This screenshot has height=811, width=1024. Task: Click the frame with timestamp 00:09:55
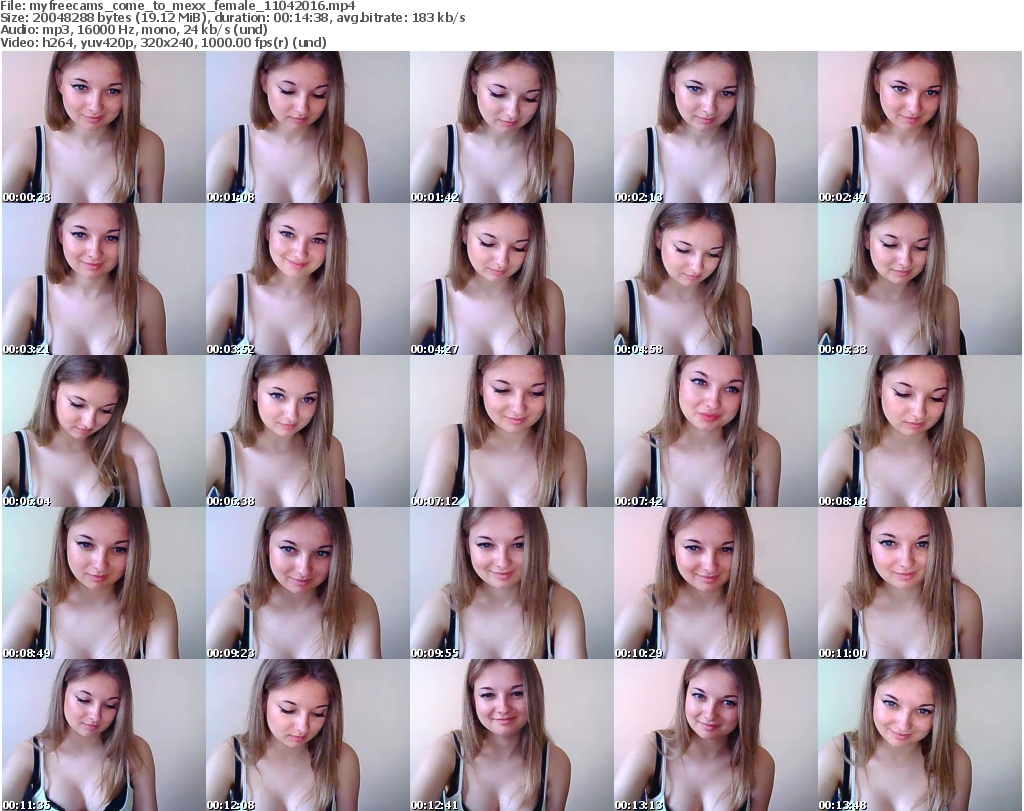click(511, 583)
